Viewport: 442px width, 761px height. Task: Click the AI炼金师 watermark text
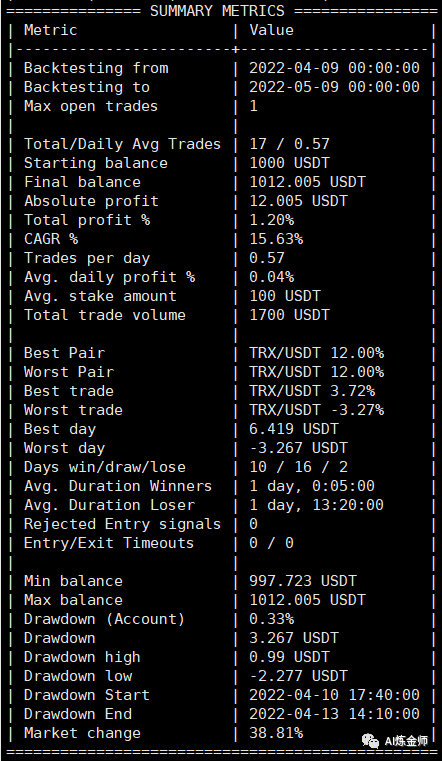(x=407, y=741)
